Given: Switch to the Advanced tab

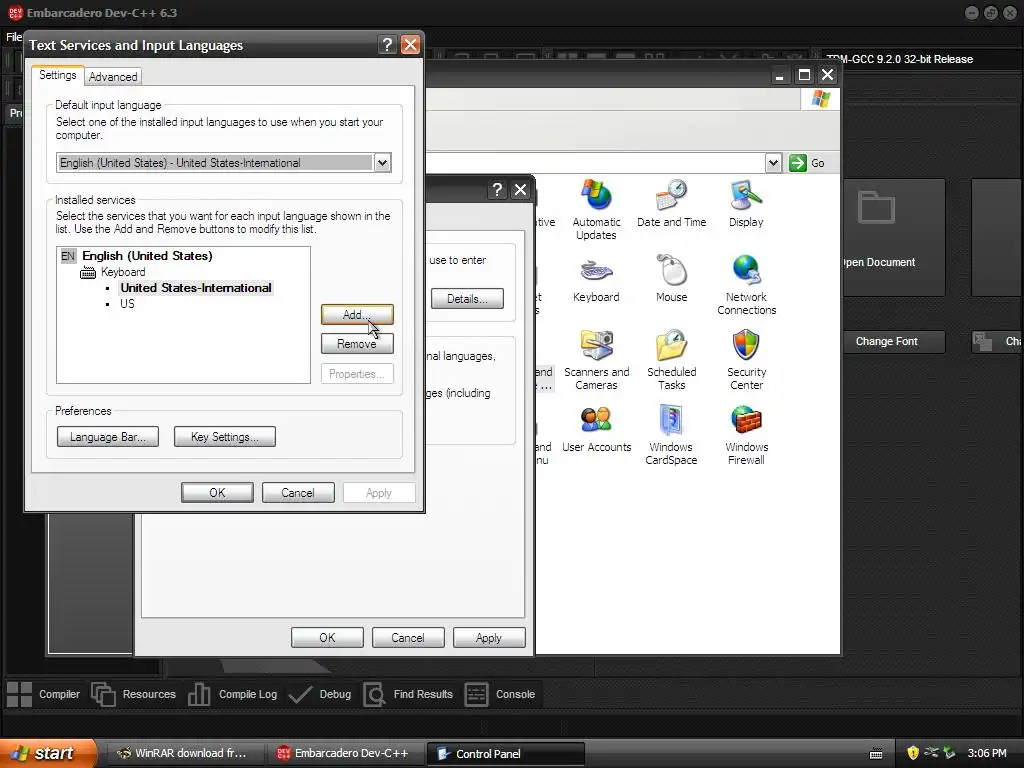Looking at the screenshot, I should pos(113,77).
